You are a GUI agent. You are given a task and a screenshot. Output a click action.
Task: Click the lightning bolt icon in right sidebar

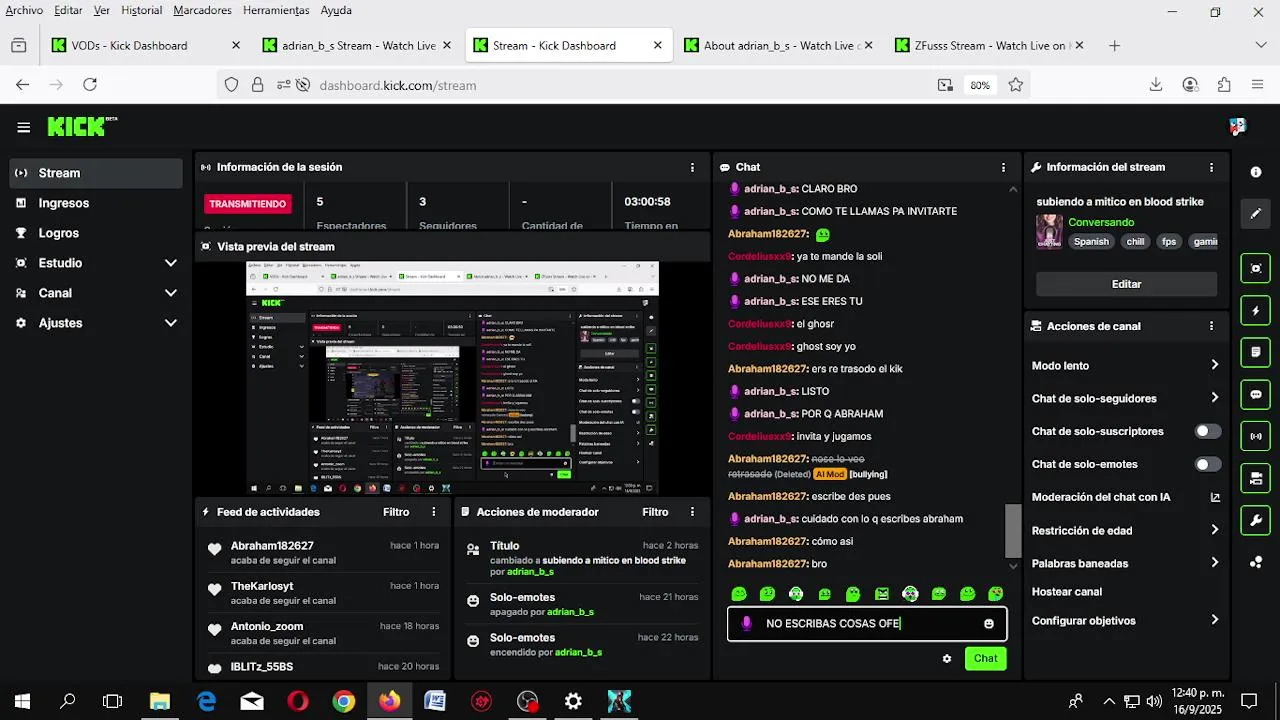click(x=1256, y=310)
